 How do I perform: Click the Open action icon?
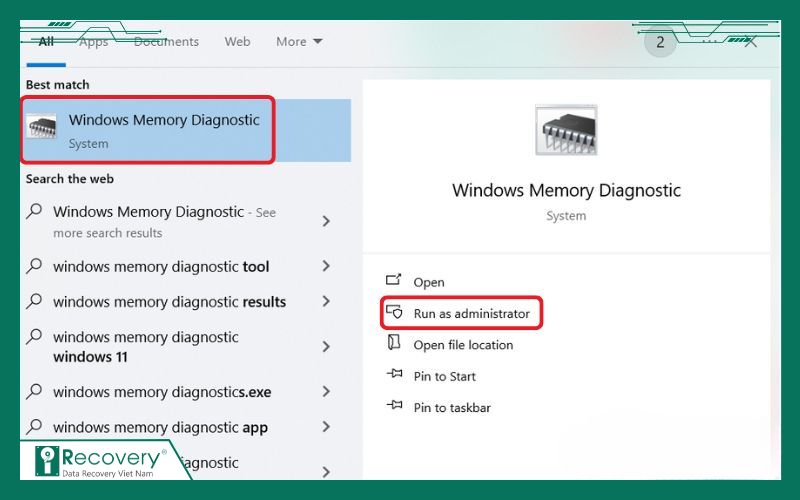393,279
